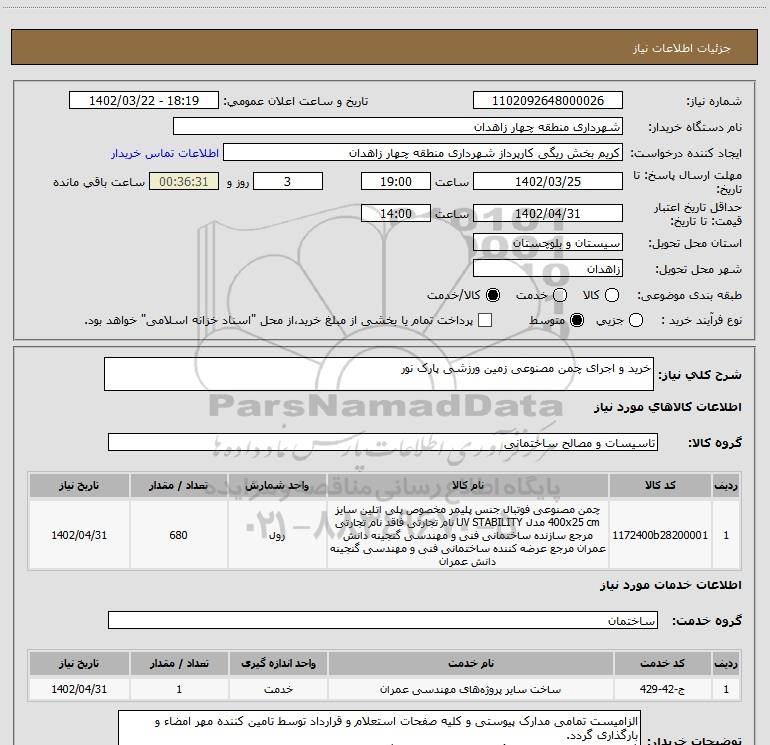Screen dimensions: 770x745
Task: Click the service unit cell خدمت
Action: click(x=278, y=690)
